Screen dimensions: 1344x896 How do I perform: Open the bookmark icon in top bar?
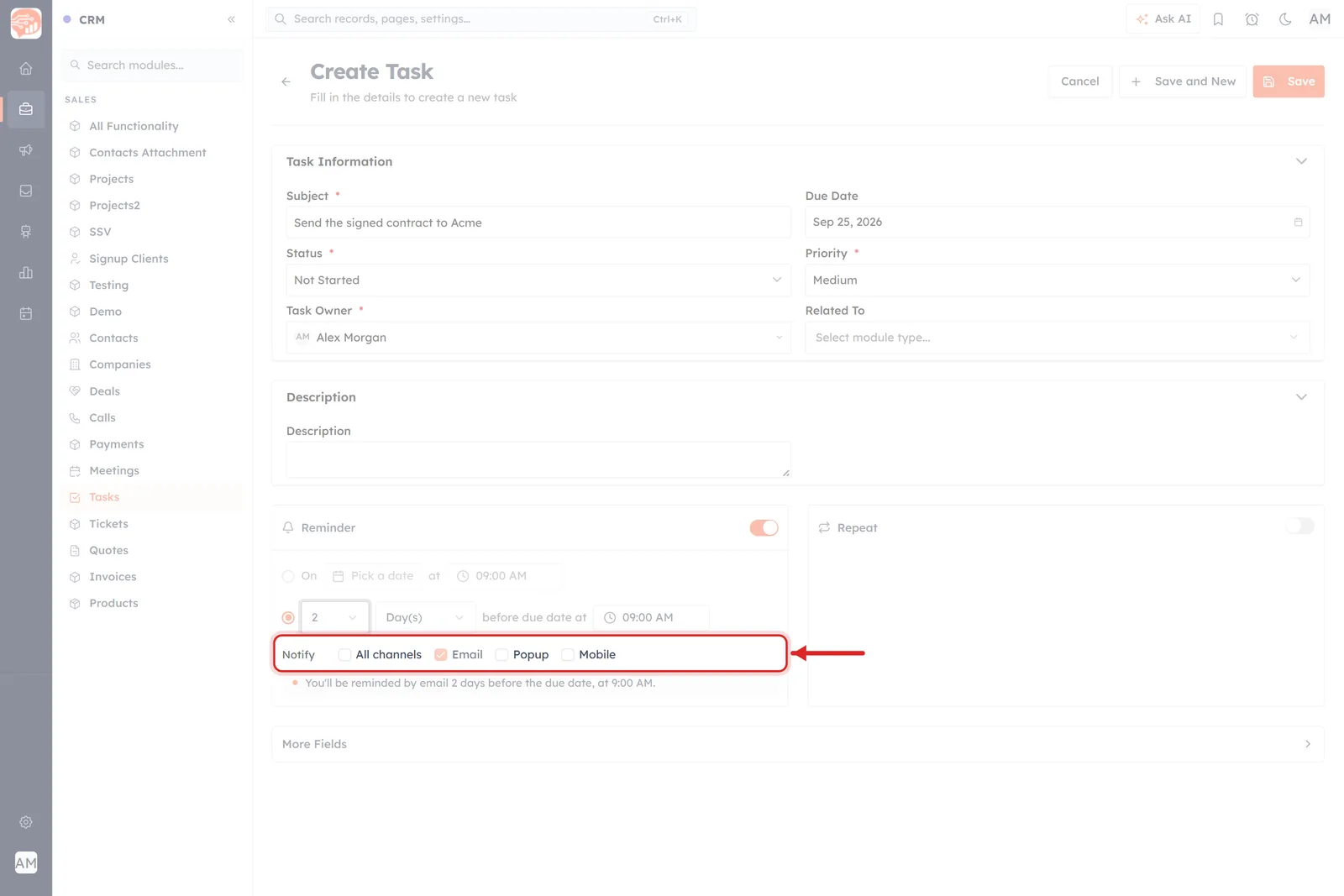(x=1218, y=19)
